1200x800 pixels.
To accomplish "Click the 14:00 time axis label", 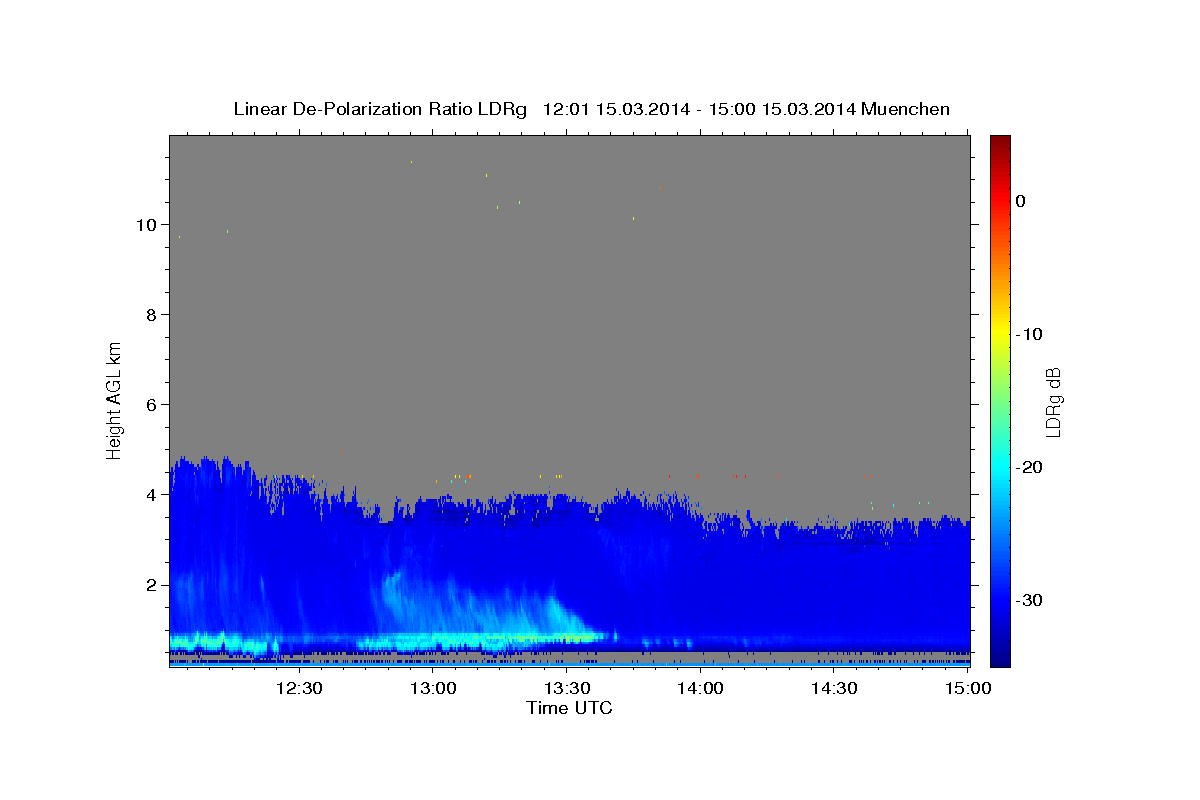I will point(700,688).
